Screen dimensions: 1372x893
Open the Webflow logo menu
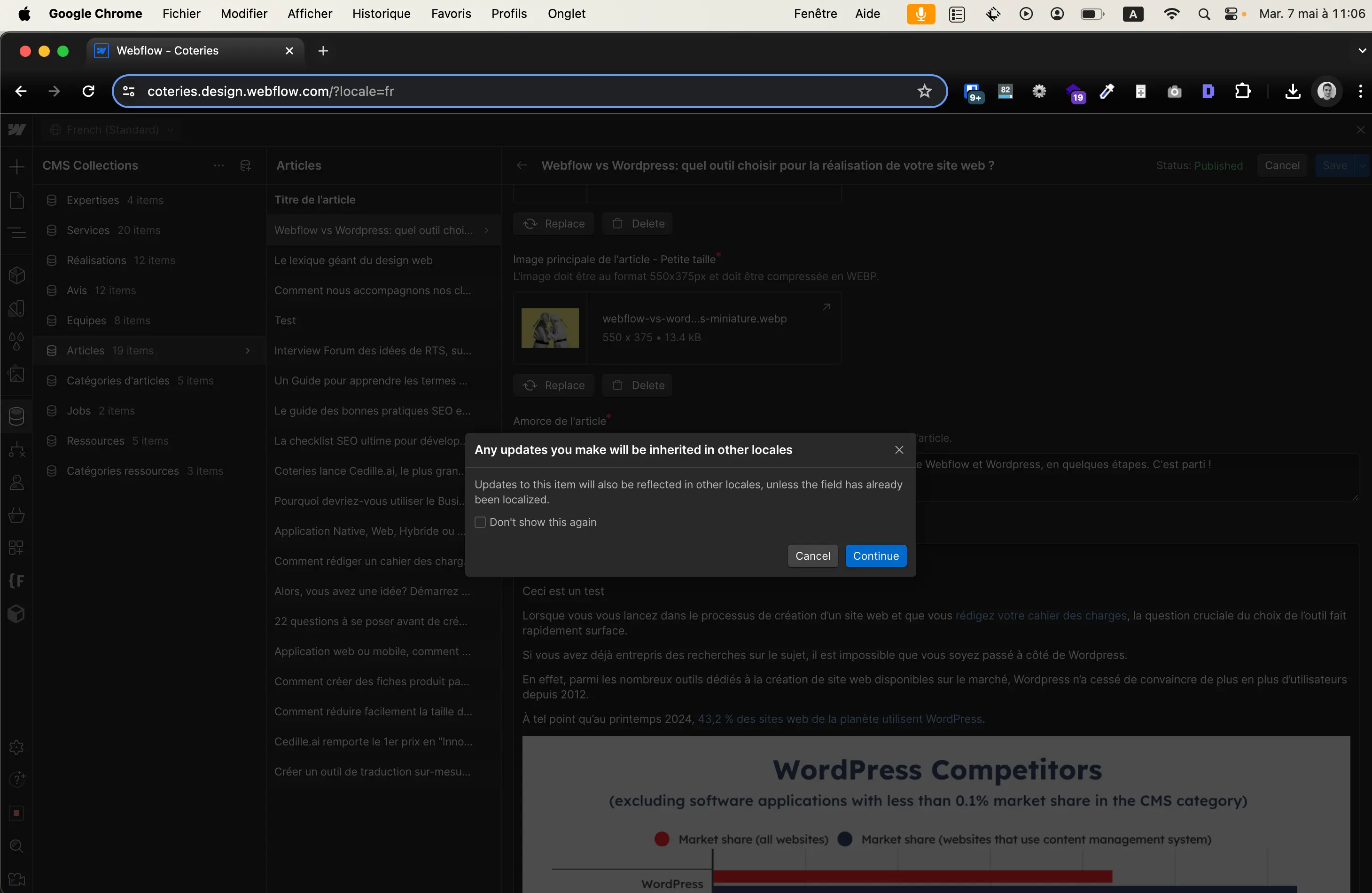(17, 130)
